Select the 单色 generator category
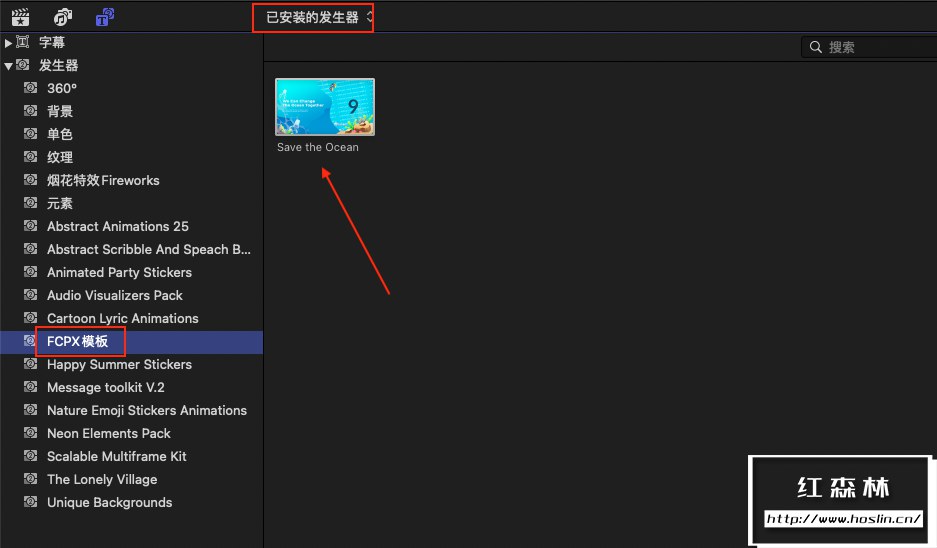 pos(131,134)
